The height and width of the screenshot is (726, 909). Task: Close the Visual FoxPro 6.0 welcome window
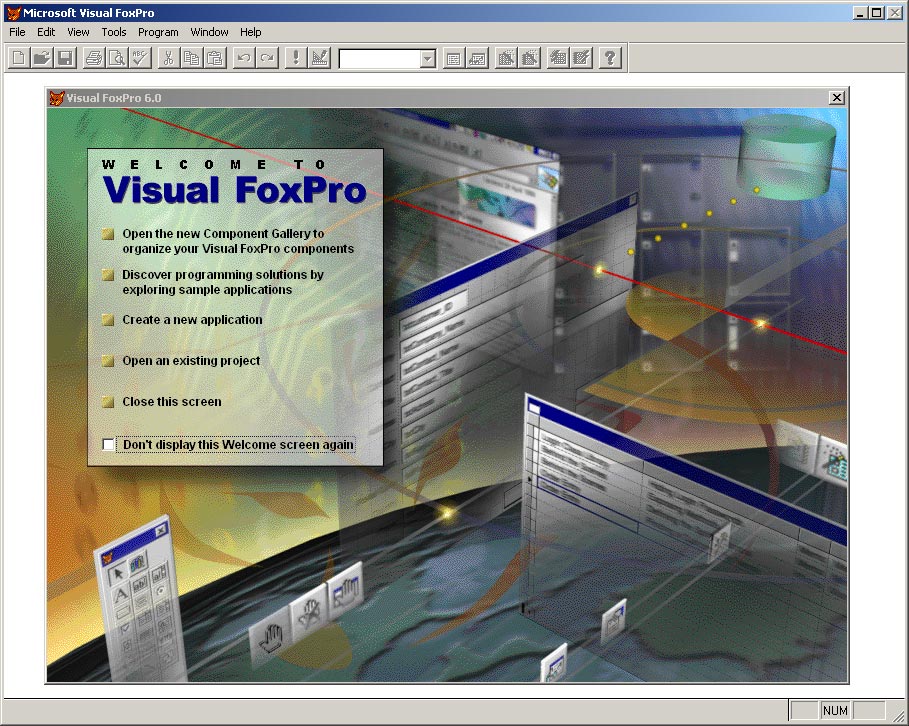coord(837,97)
